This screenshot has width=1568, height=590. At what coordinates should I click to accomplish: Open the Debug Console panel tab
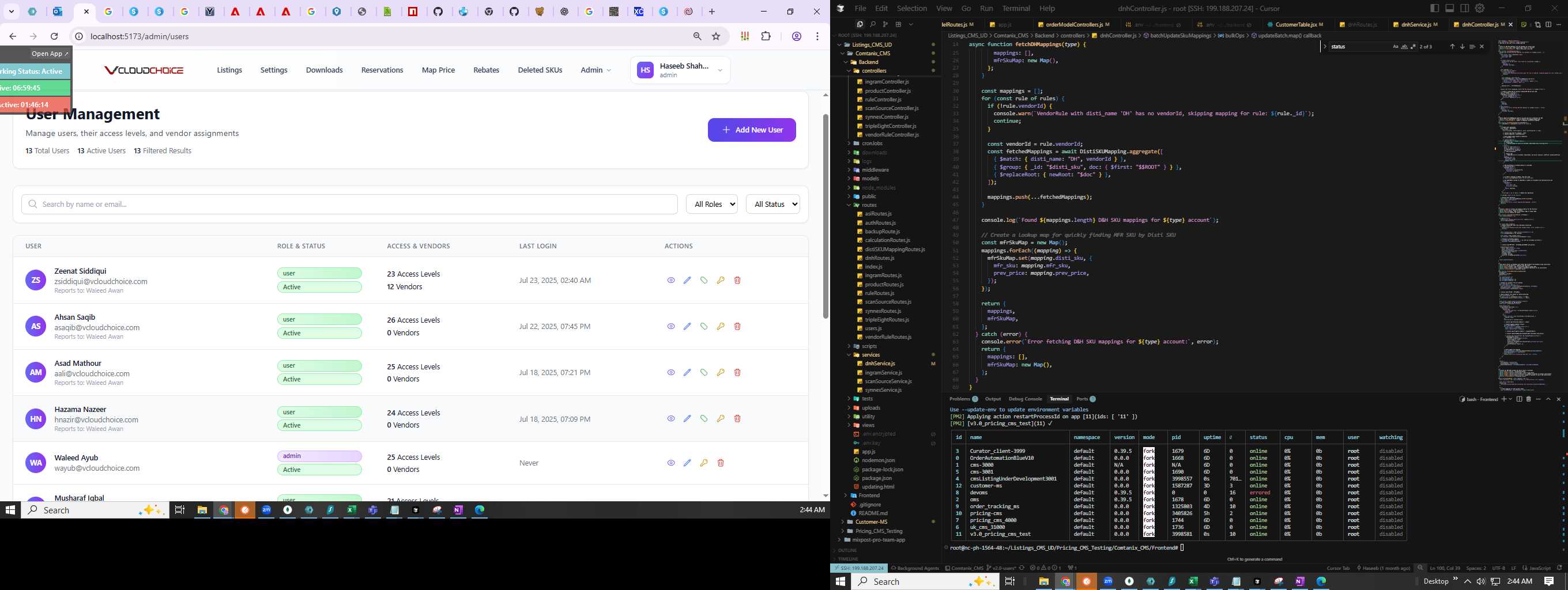pos(1025,399)
